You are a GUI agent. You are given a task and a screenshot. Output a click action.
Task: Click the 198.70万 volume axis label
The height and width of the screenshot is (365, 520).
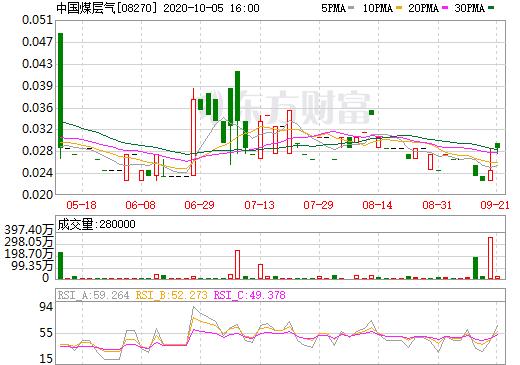click(29, 254)
